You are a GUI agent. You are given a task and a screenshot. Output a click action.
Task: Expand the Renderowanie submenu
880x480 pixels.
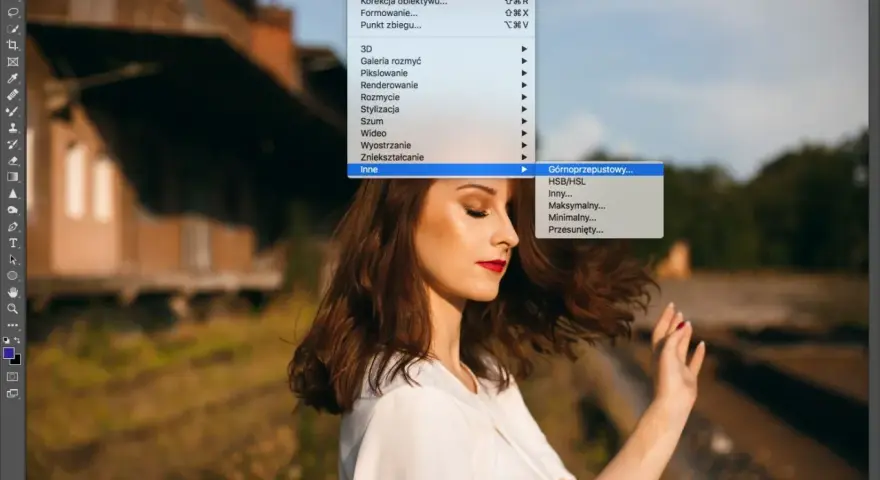[441, 85]
